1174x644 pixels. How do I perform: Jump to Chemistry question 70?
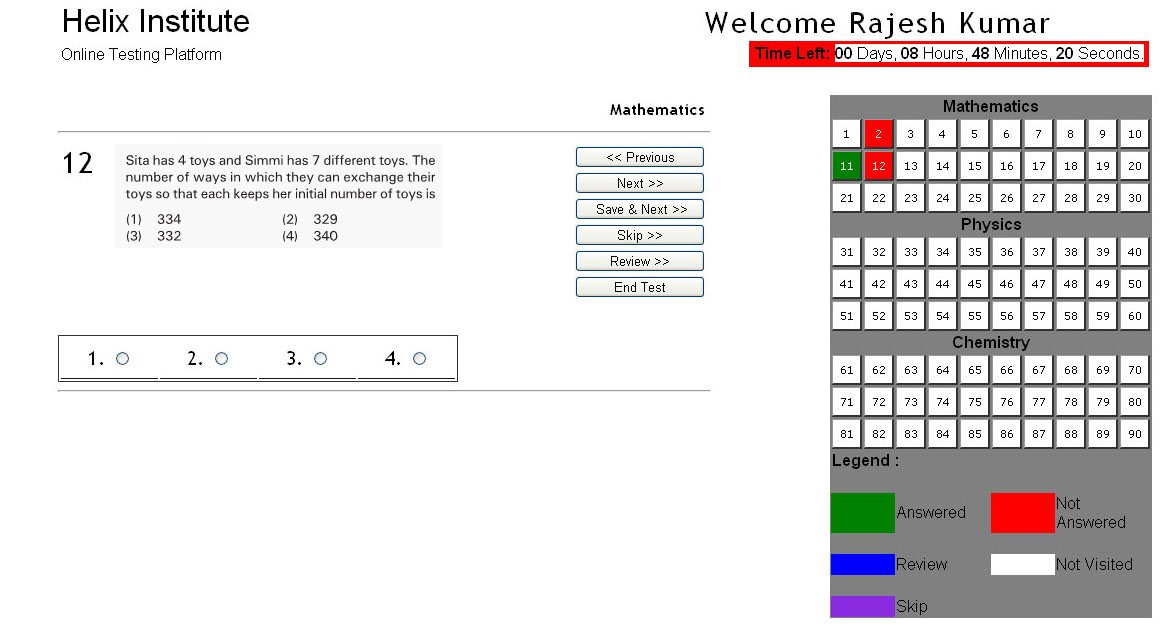click(x=1134, y=370)
